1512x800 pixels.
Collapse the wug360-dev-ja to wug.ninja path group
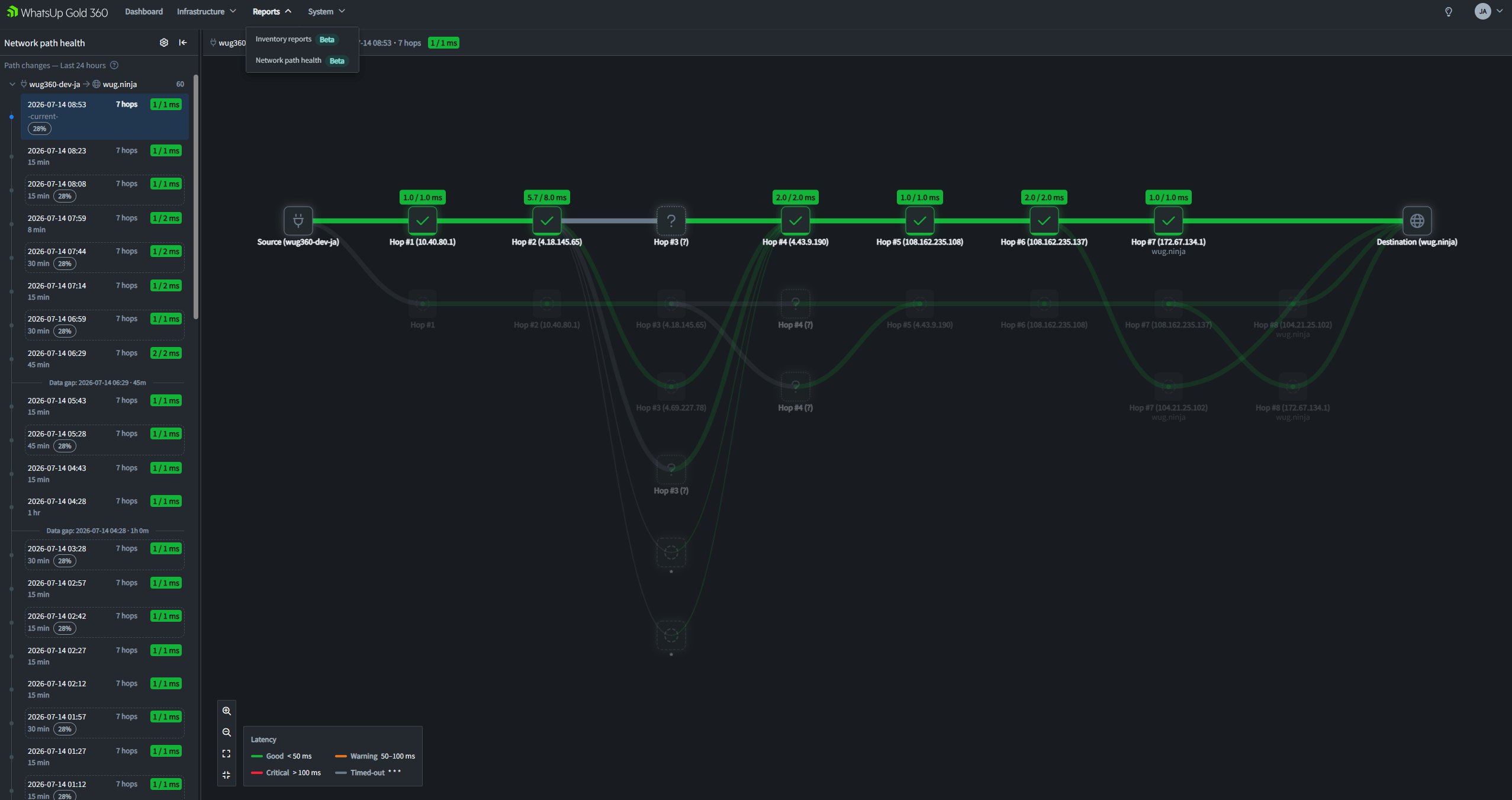[12, 84]
